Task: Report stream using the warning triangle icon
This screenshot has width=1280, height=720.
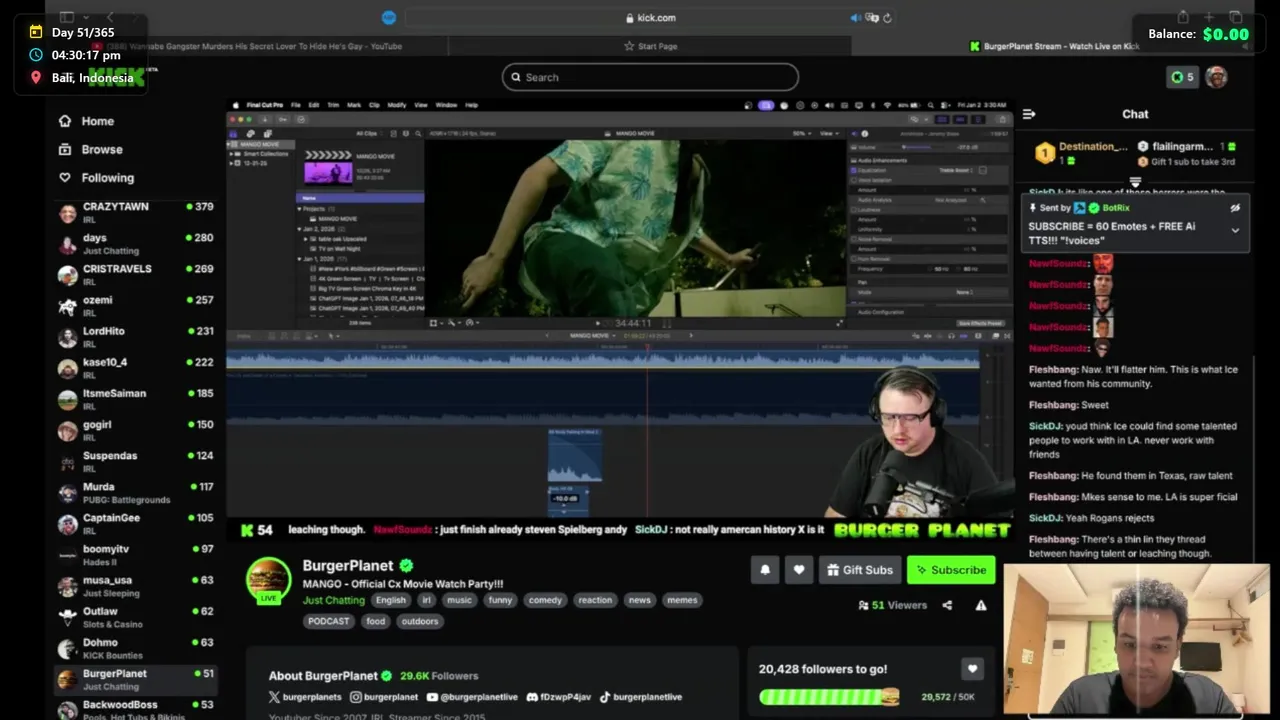Action: click(x=981, y=605)
